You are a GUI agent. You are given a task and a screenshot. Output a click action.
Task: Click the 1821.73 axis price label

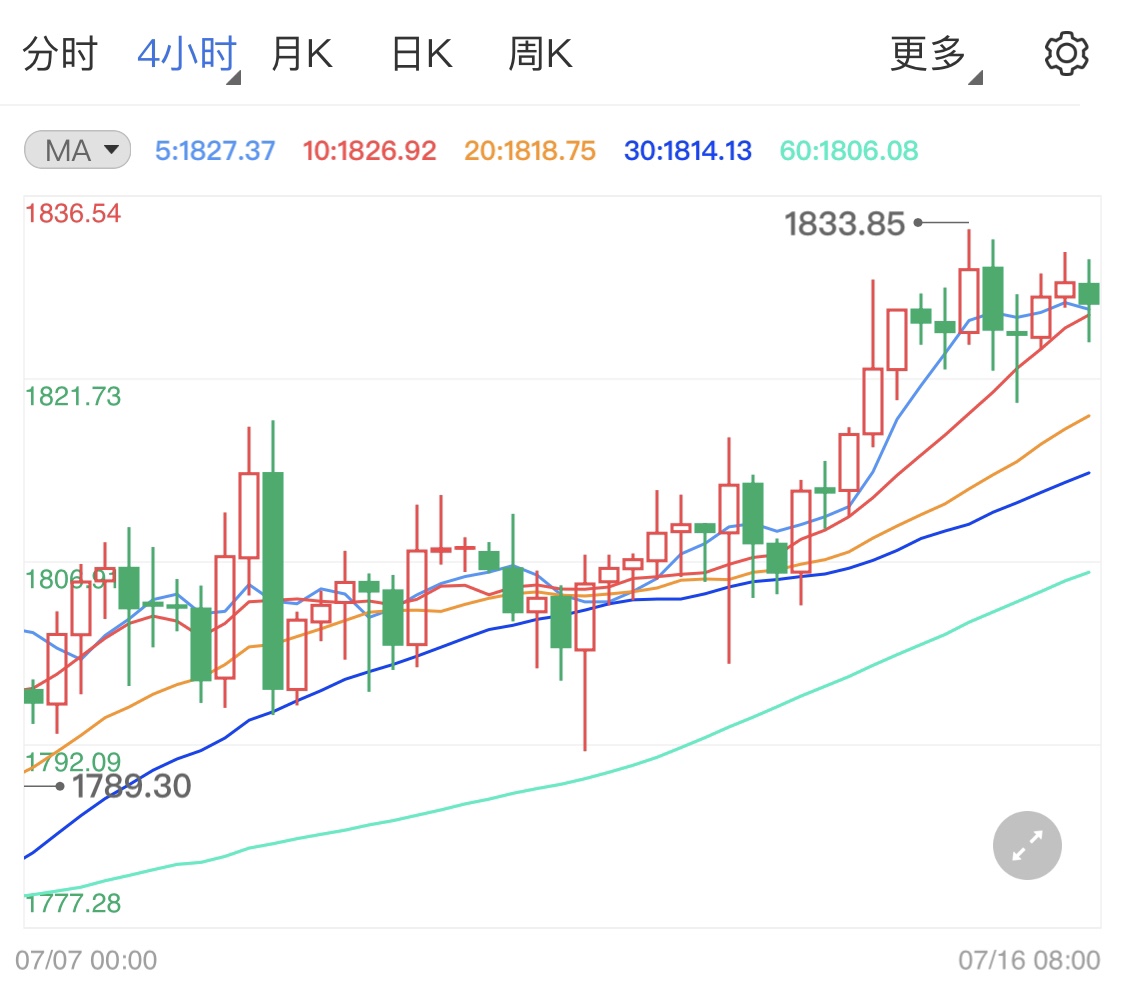pyautogui.click(x=72, y=396)
